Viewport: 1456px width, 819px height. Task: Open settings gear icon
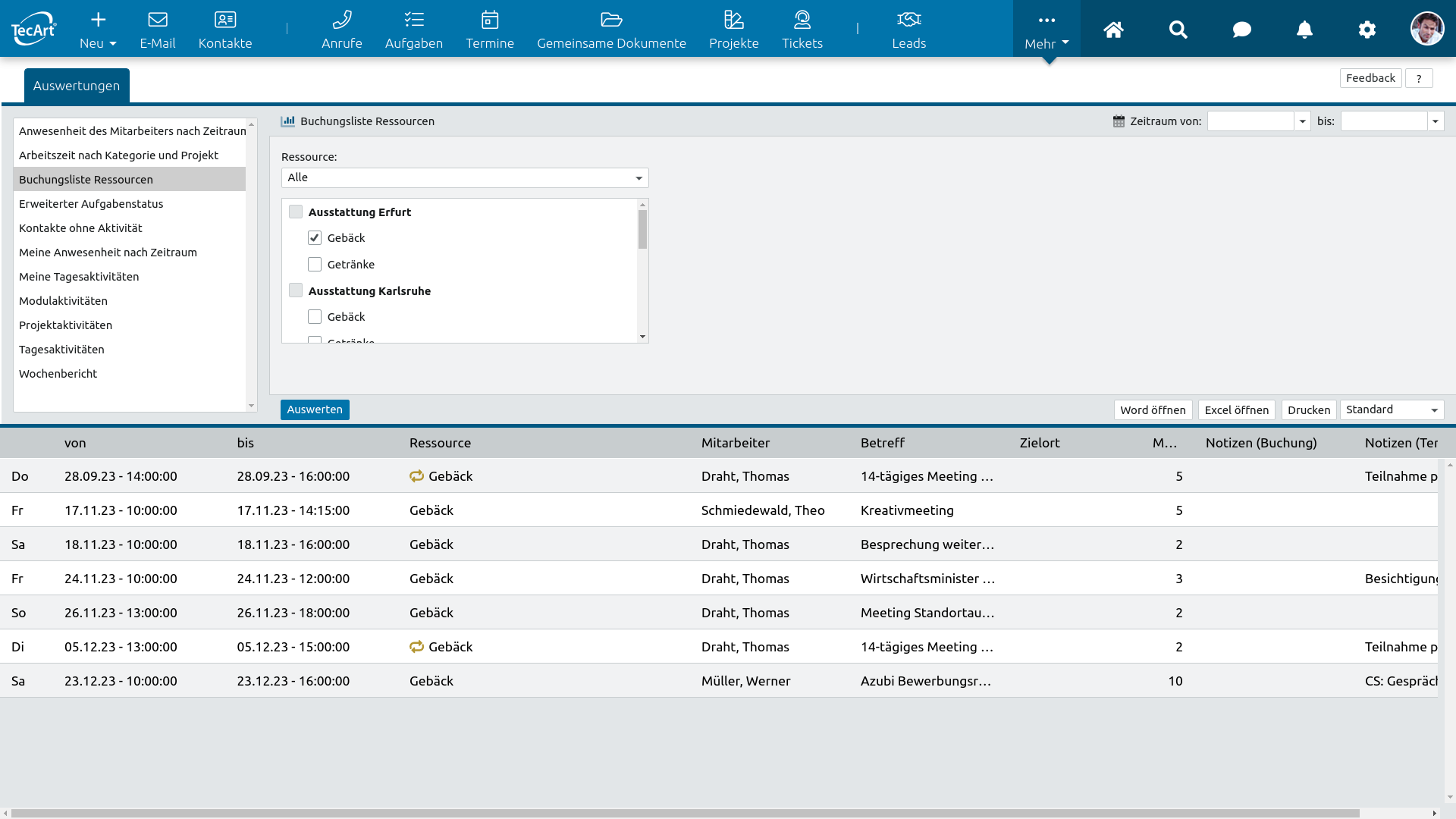1367,30
